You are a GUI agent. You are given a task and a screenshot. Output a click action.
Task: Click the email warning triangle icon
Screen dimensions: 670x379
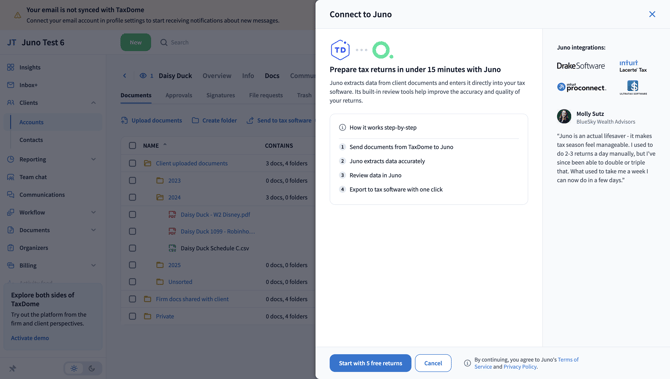pyautogui.click(x=18, y=15)
